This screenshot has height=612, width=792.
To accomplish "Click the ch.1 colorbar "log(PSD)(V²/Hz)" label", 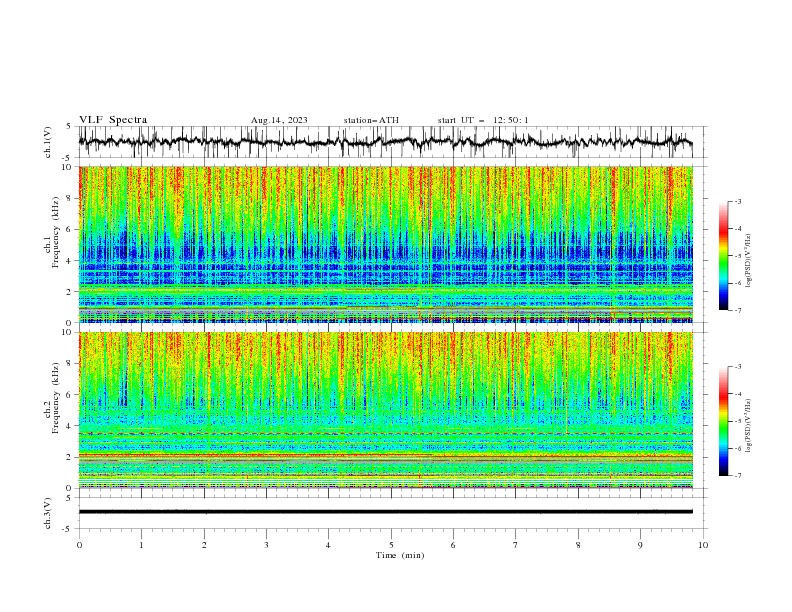I will [749, 261].
